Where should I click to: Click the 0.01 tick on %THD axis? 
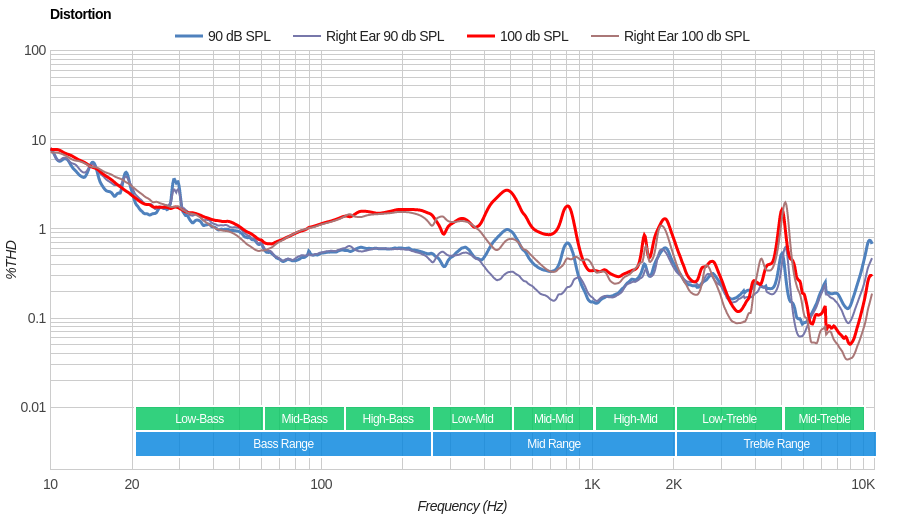33,407
